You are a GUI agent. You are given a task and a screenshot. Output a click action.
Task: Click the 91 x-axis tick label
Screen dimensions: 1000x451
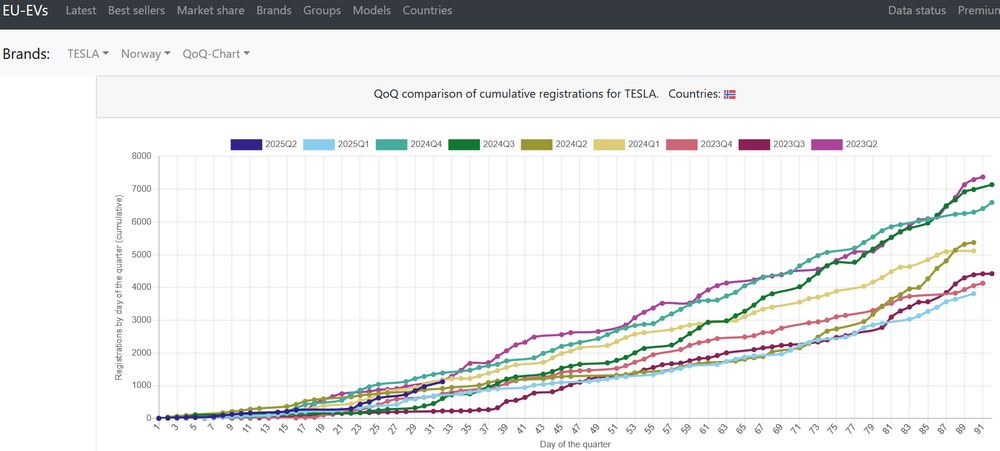pos(981,430)
